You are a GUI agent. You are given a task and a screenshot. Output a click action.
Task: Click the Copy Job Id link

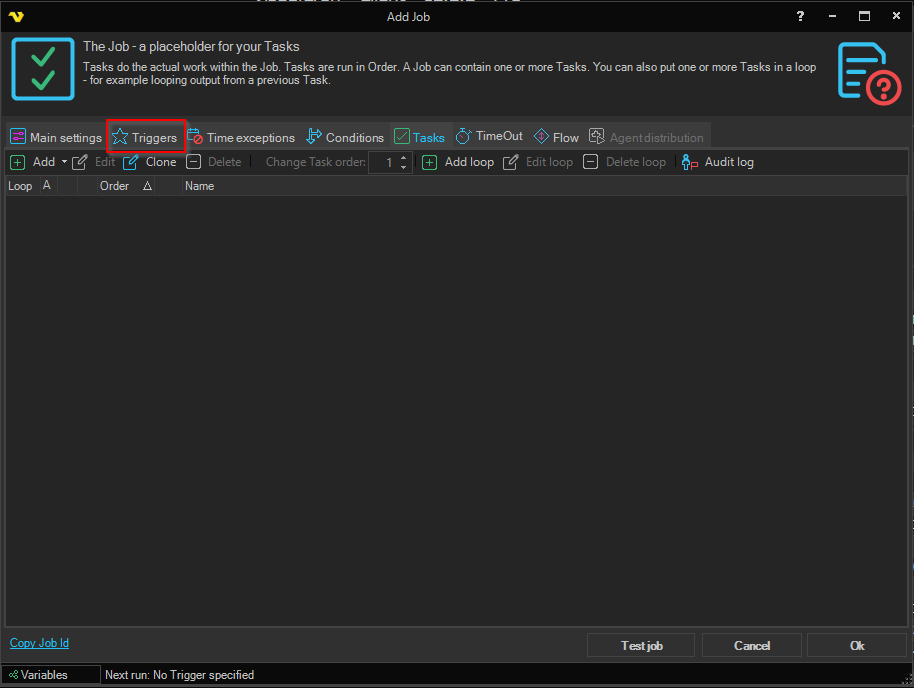pos(39,643)
